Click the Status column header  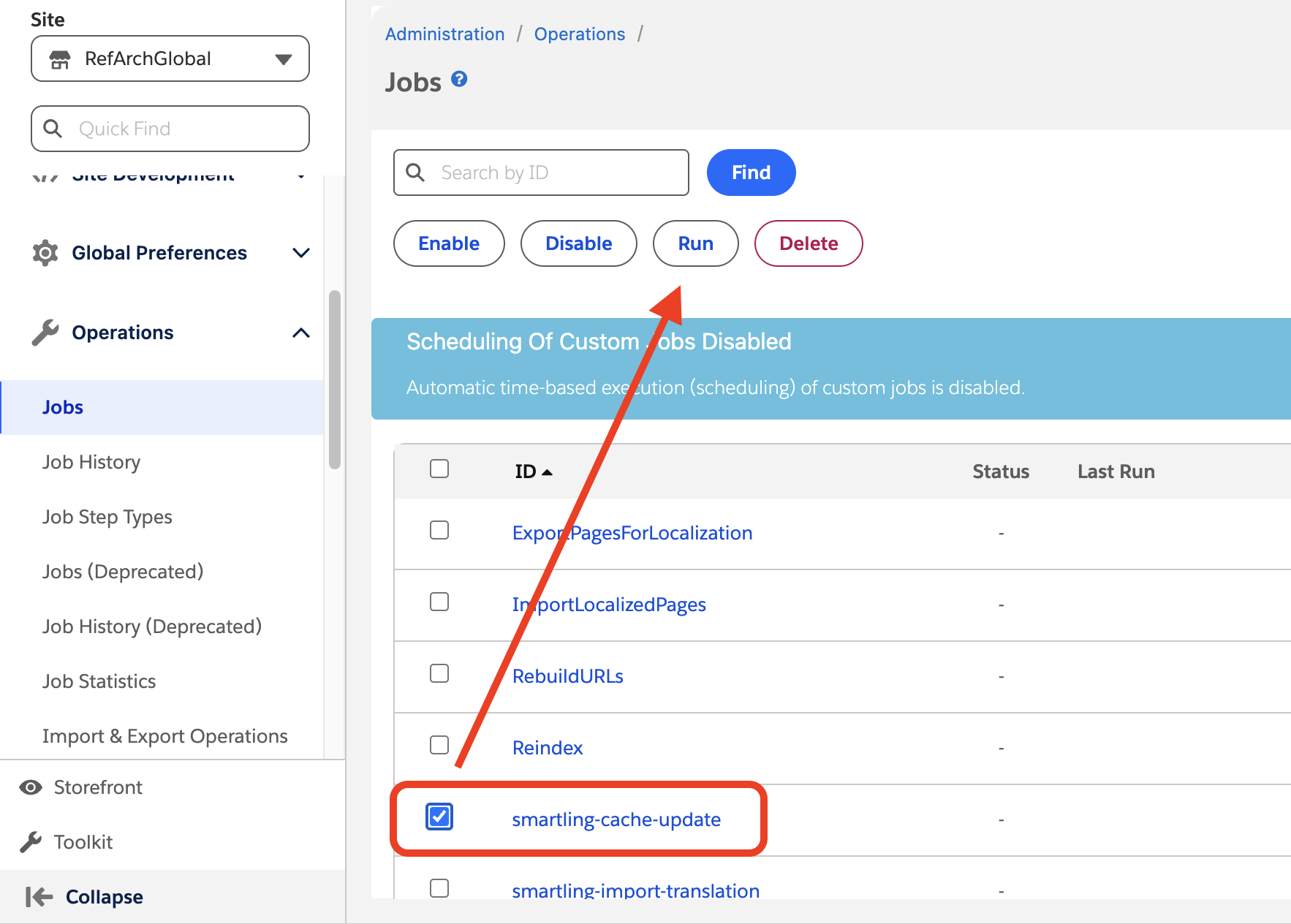[1001, 472]
